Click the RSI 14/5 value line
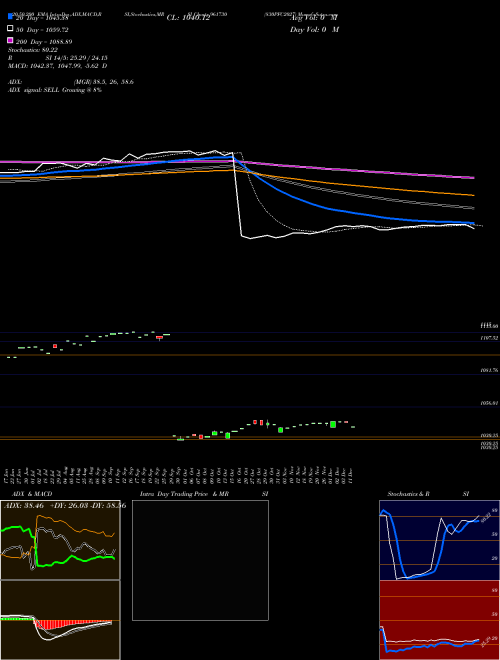This screenshot has height=660, width=500. pyautogui.click(x=58, y=58)
